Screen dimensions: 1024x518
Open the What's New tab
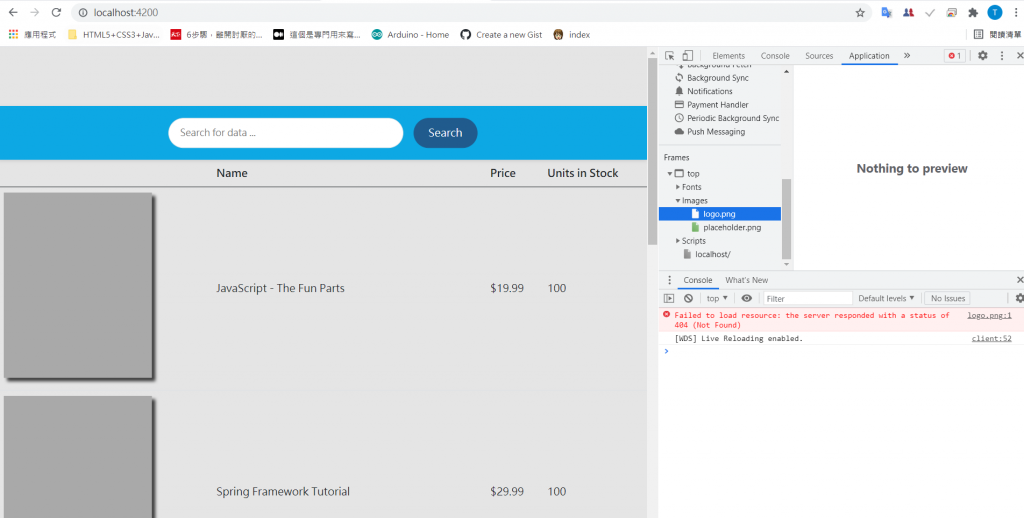[746, 280]
